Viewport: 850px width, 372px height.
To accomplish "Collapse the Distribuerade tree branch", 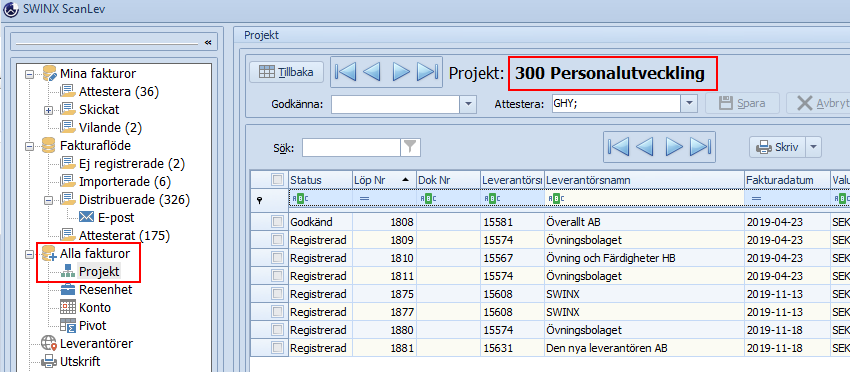I will (48, 200).
